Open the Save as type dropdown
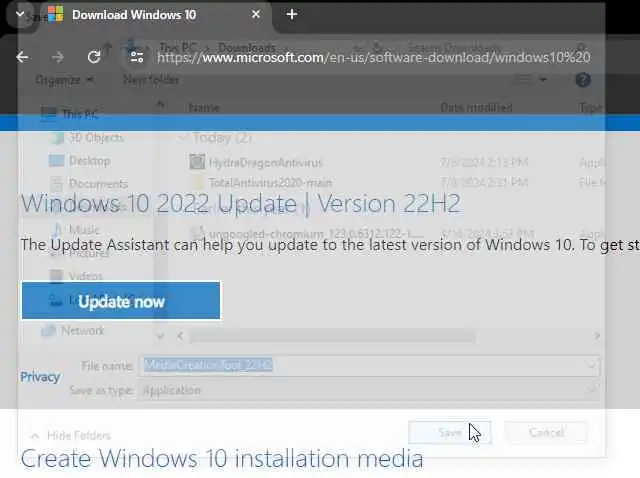 [369, 390]
